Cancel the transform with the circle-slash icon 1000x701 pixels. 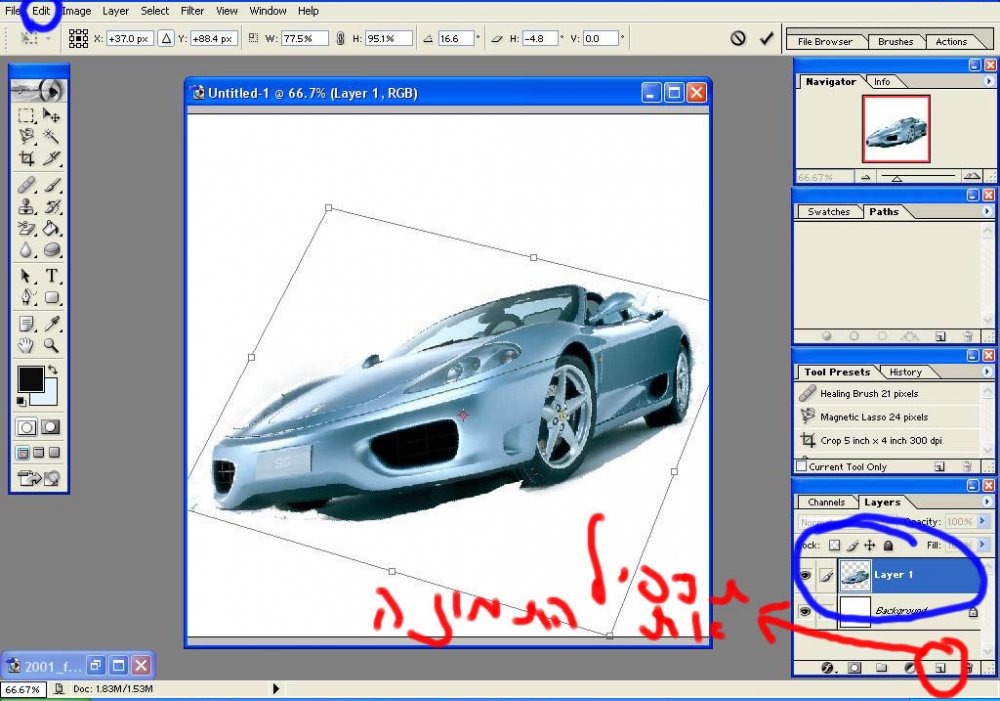tap(738, 39)
